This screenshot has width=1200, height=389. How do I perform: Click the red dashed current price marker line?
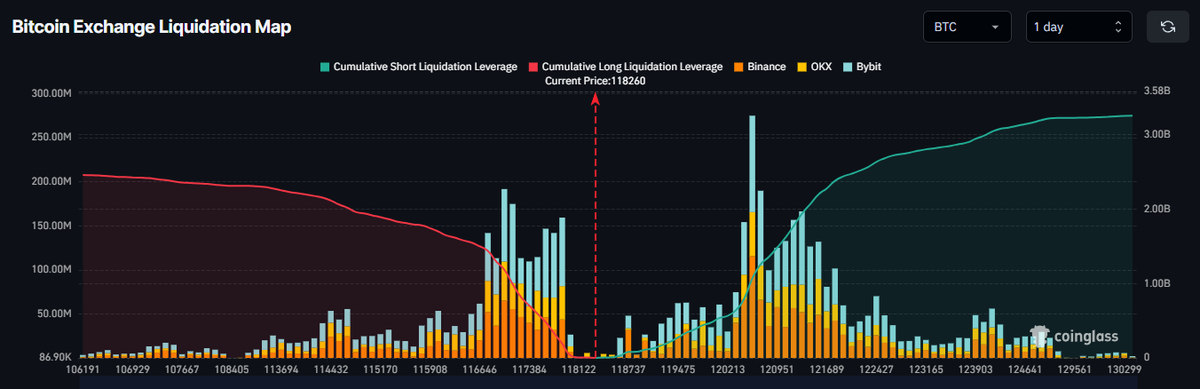coord(596,225)
